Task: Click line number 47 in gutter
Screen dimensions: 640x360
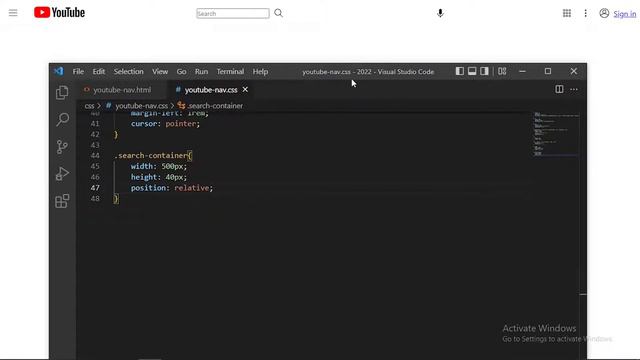Action: [95, 188]
